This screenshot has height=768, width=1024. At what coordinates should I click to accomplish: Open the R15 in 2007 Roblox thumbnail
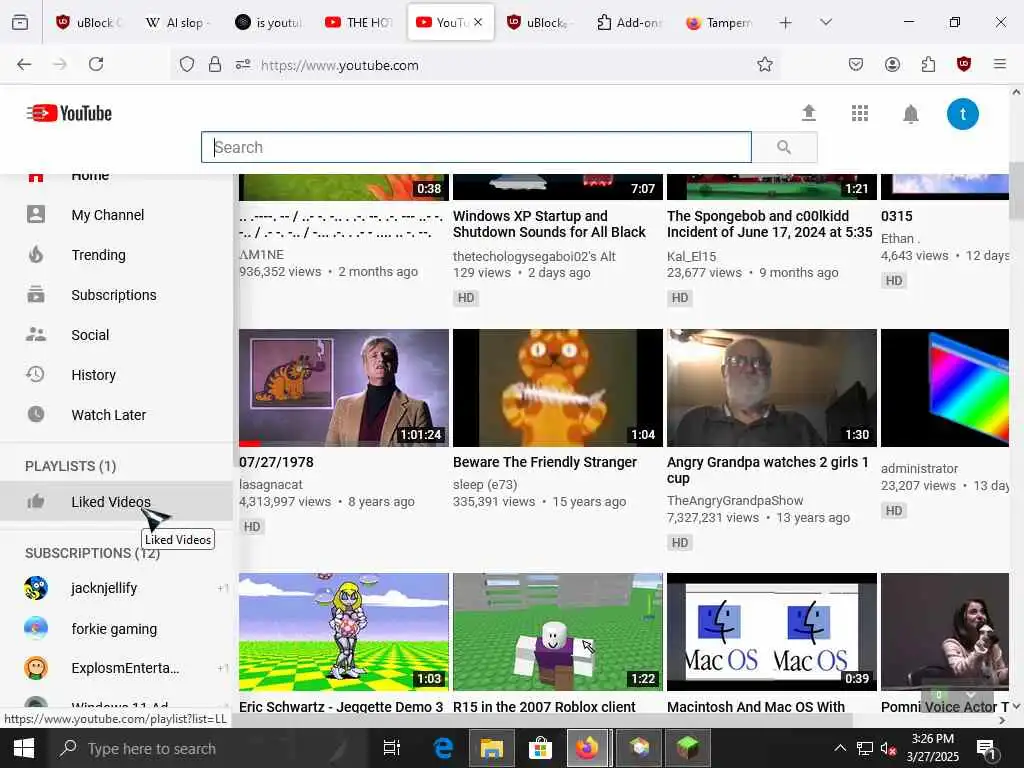pyautogui.click(x=558, y=632)
